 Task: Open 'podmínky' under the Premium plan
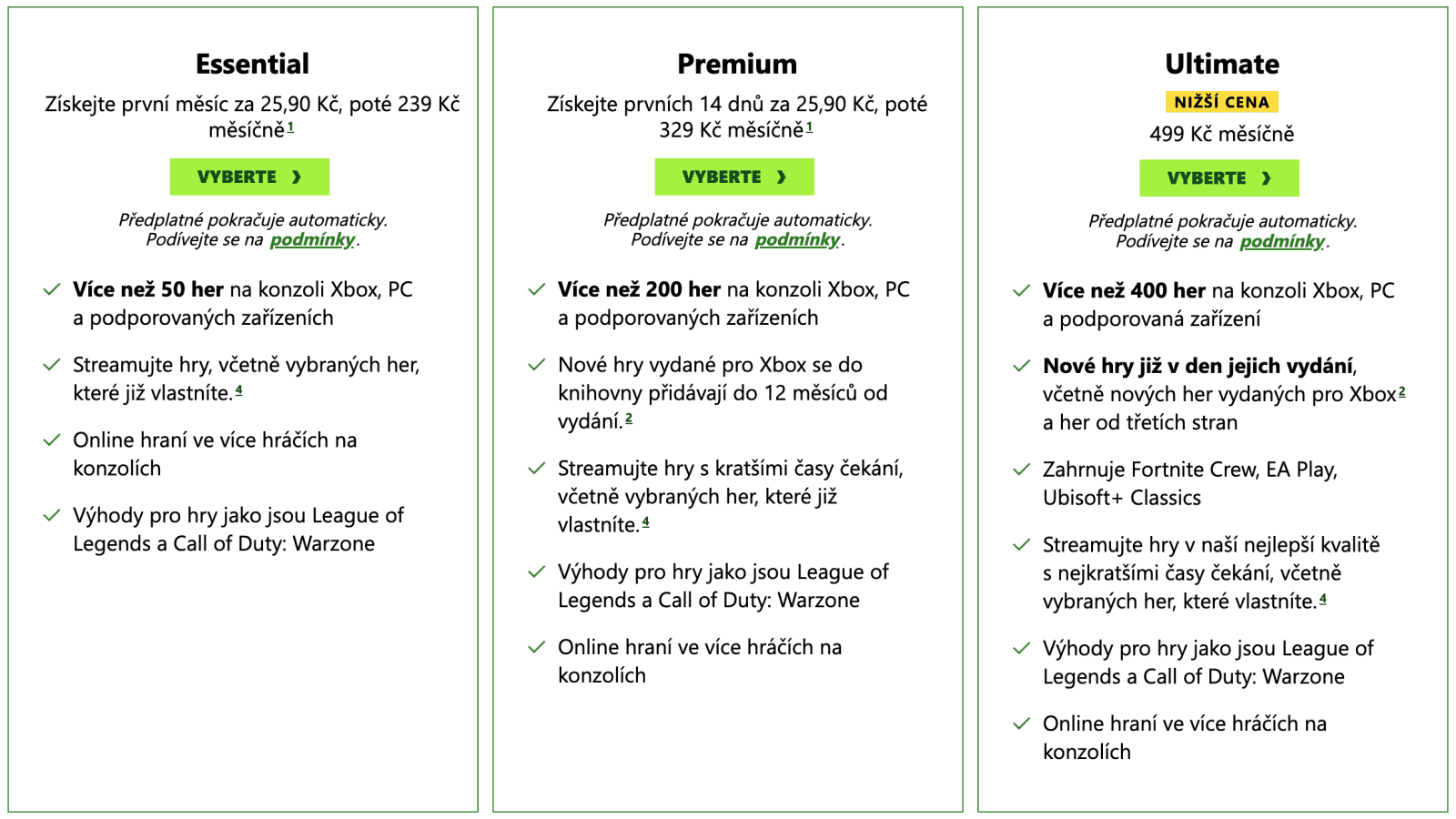click(797, 241)
